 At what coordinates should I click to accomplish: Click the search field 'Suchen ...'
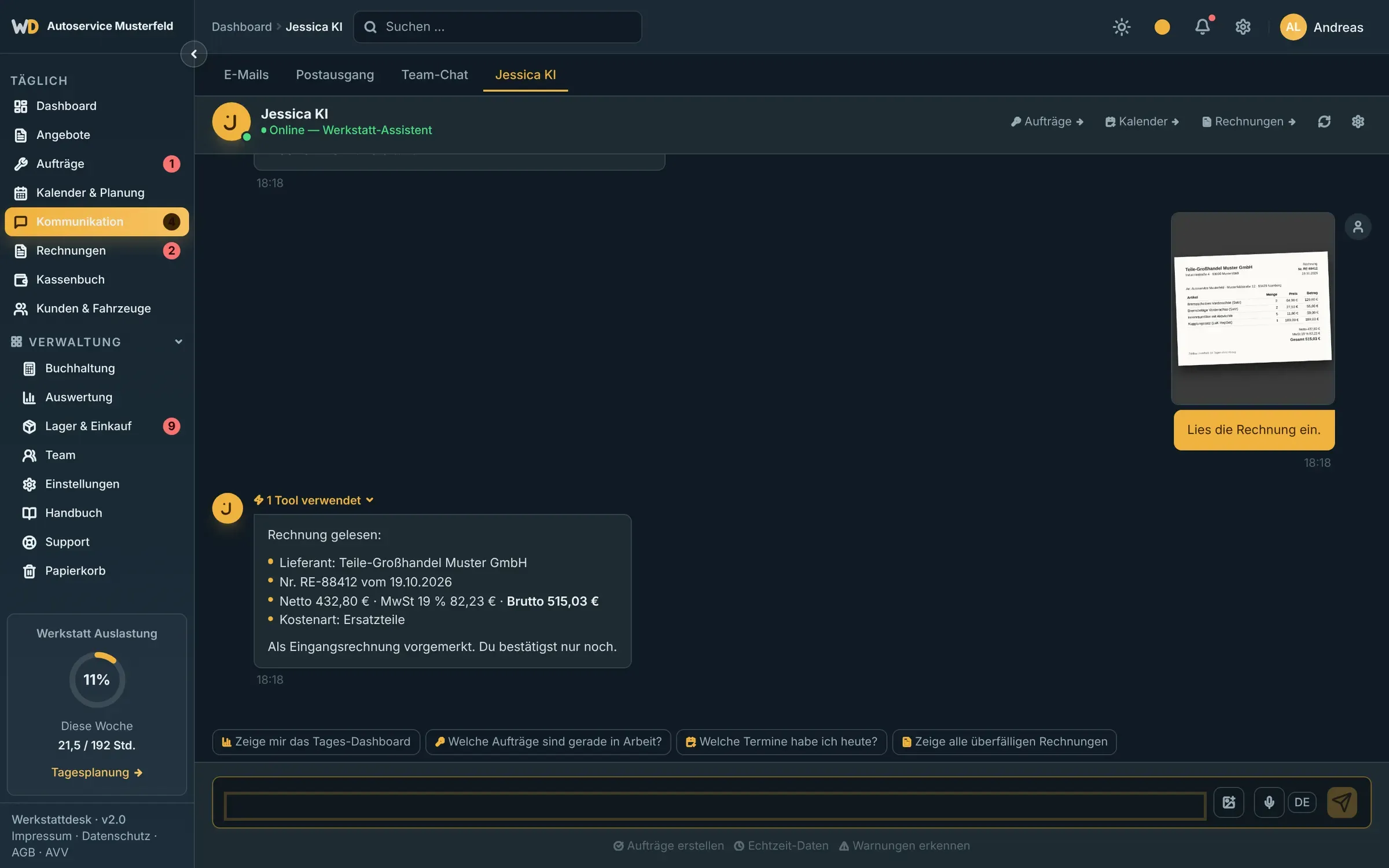[497, 27]
